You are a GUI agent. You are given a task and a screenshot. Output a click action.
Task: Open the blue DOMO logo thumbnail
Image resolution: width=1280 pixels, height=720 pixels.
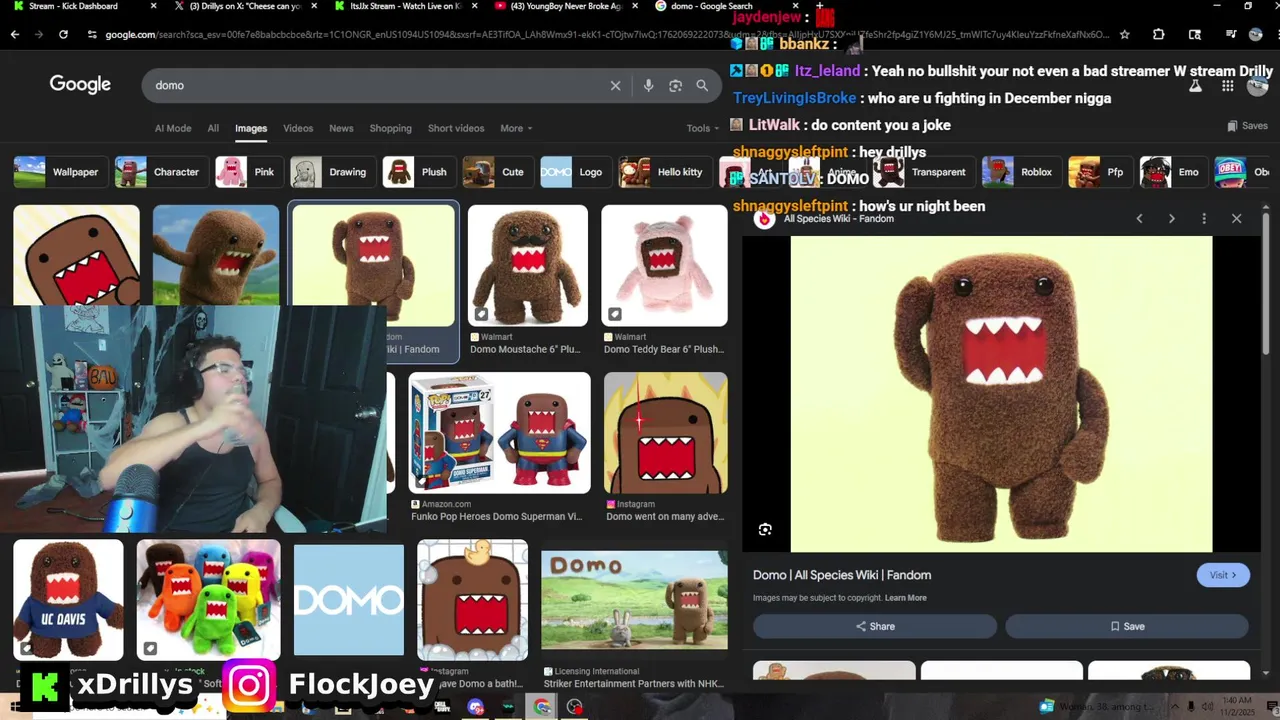click(x=349, y=600)
